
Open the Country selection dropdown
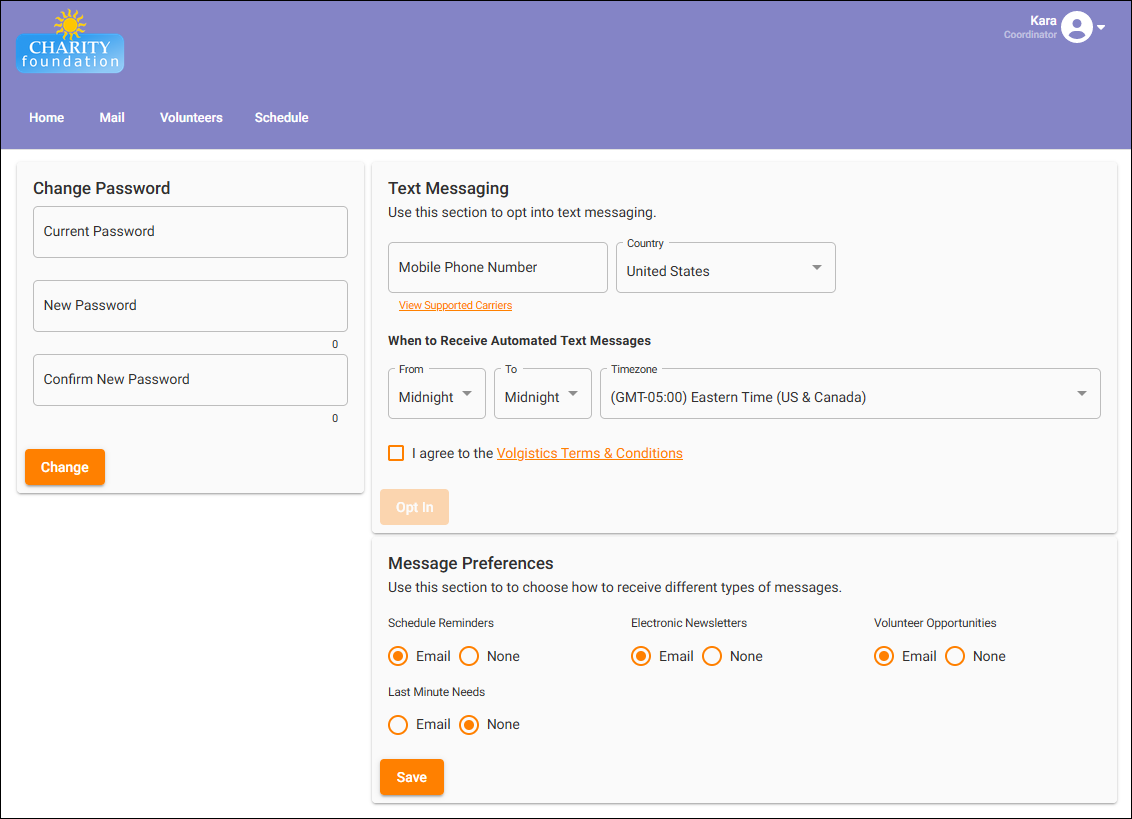coord(725,267)
